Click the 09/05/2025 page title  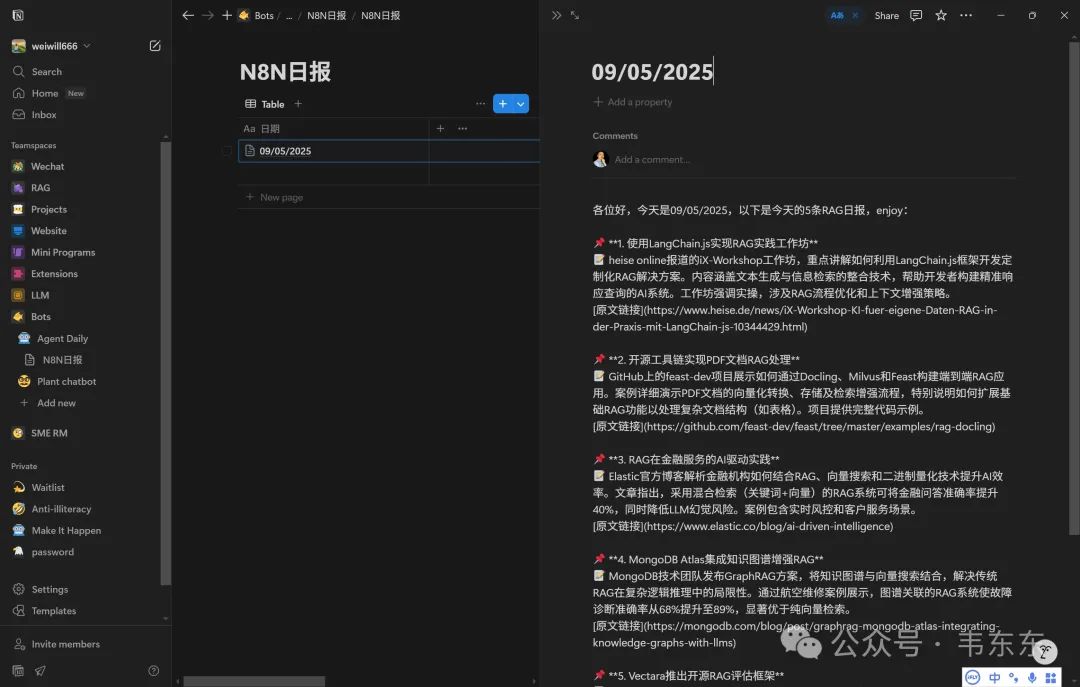tap(652, 72)
